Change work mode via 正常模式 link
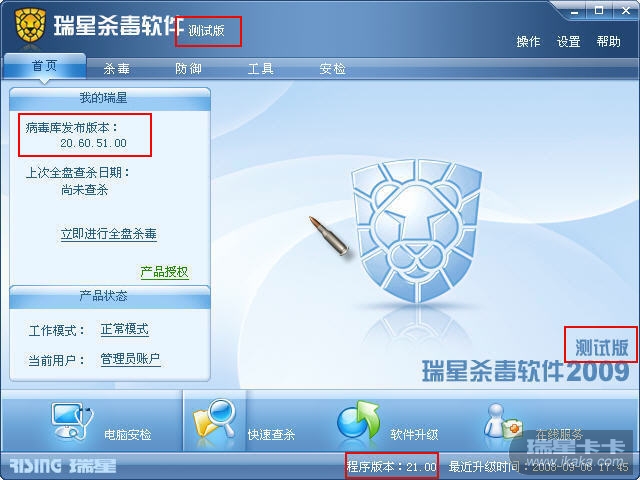 [x=124, y=329]
